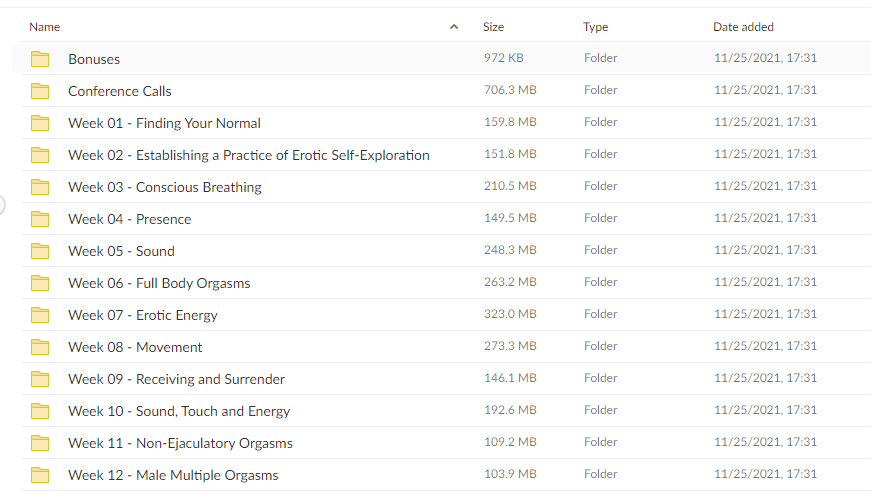Select the Week 05 Sound folder icon
The height and width of the screenshot is (491, 871).
(x=40, y=251)
